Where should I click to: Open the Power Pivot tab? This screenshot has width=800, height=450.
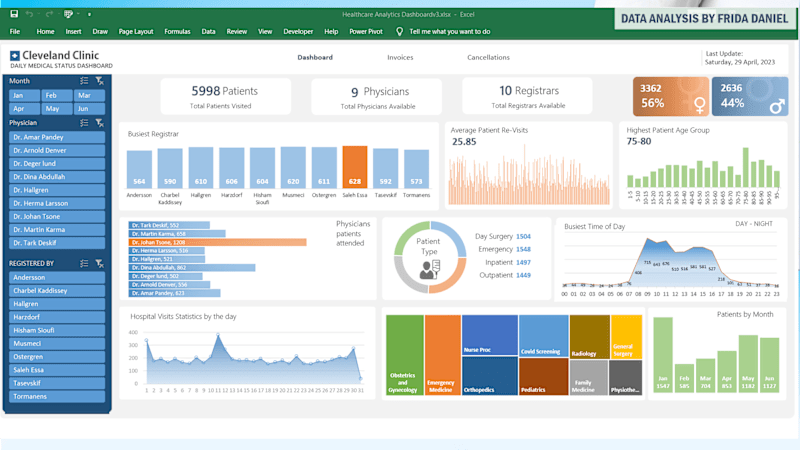pyautogui.click(x=366, y=32)
